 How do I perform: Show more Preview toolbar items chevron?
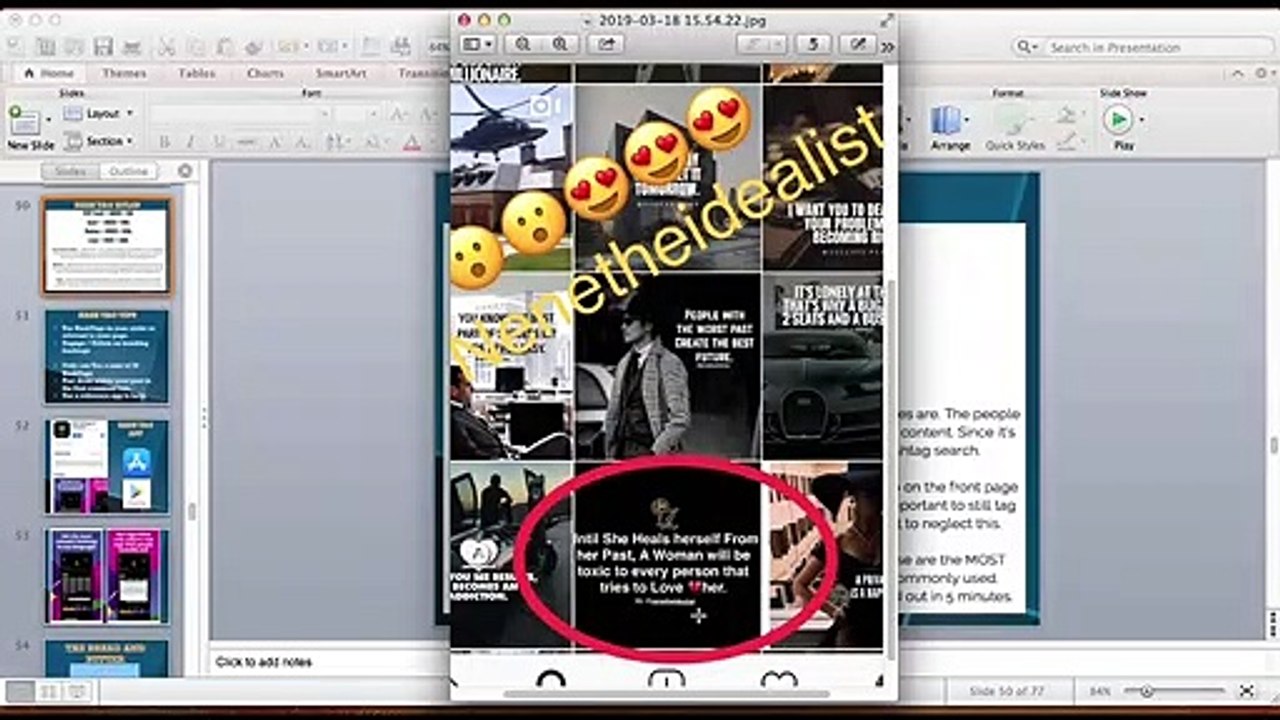(887, 46)
